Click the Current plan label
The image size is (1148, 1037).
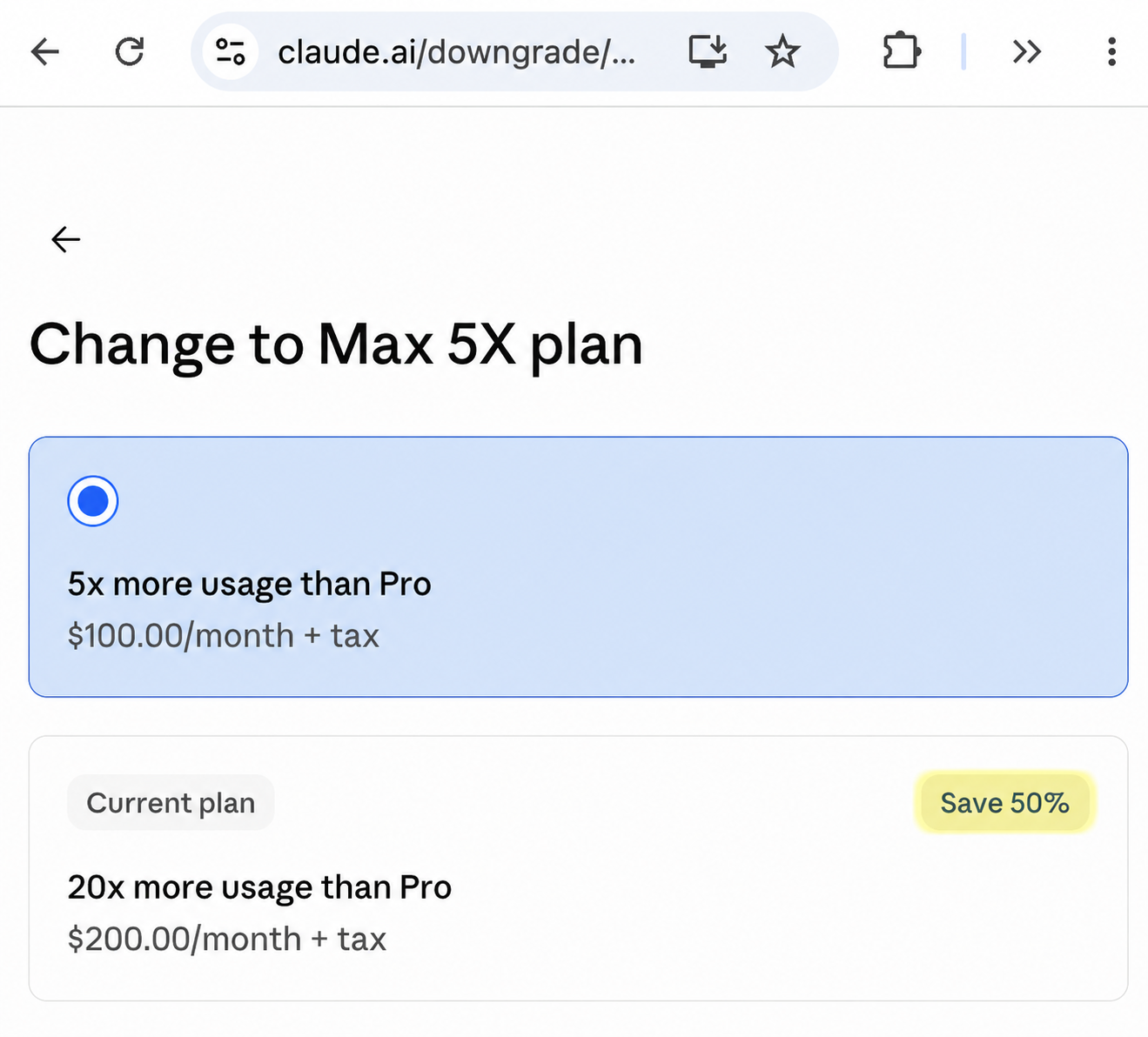(171, 802)
